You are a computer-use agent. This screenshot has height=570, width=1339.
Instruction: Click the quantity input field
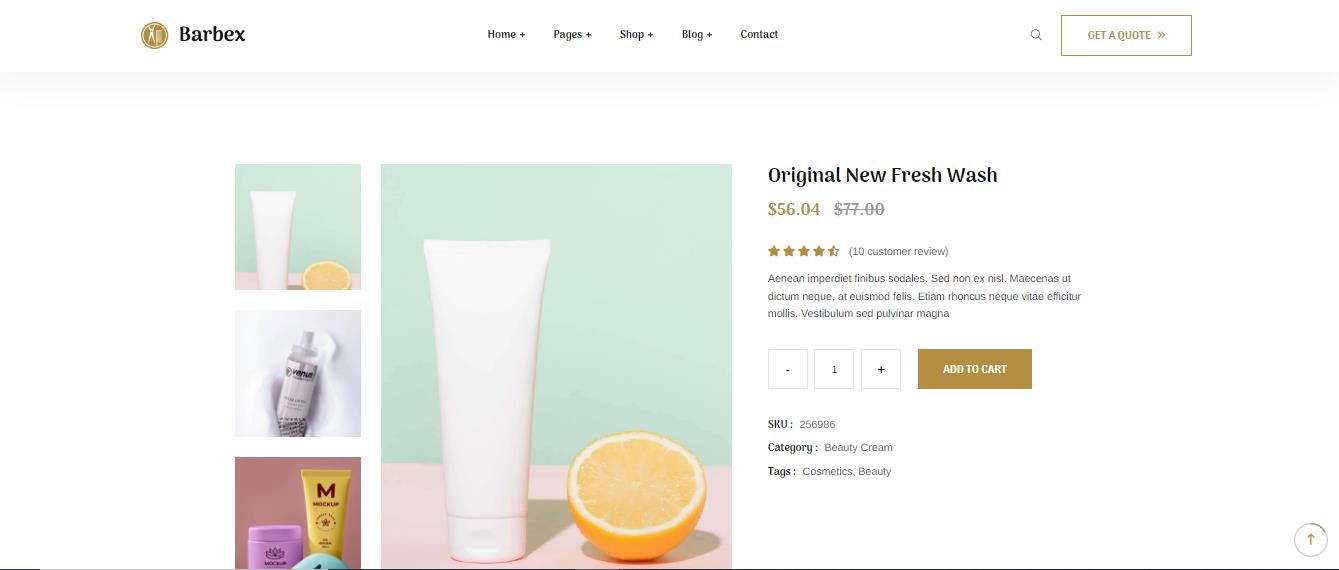[834, 369]
